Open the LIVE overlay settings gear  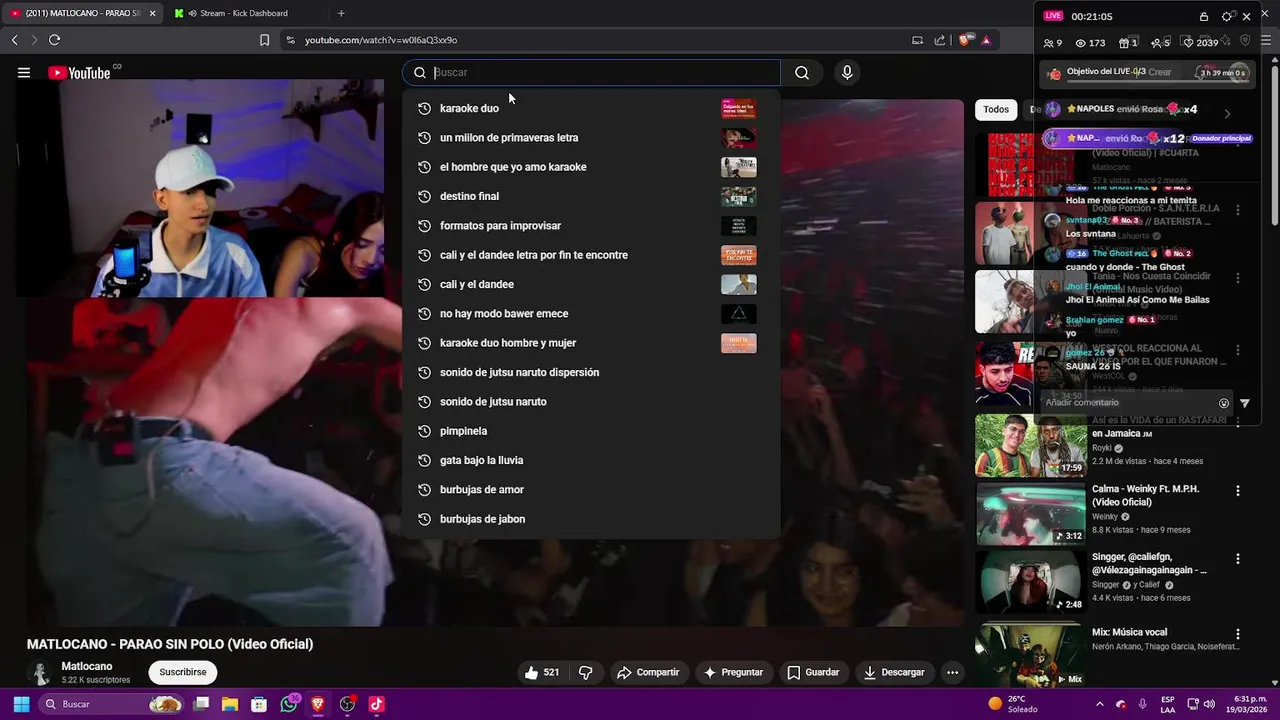[1227, 16]
